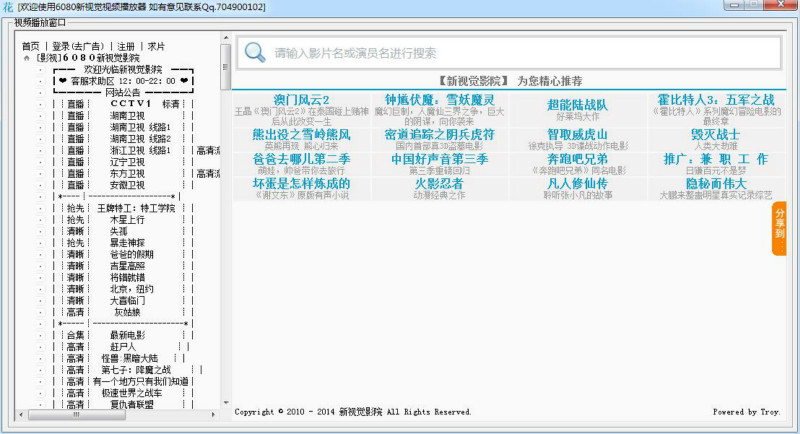Open 霍比特人3：五军之战 recommendation
The image size is (800, 434).
(x=716, y=100)
